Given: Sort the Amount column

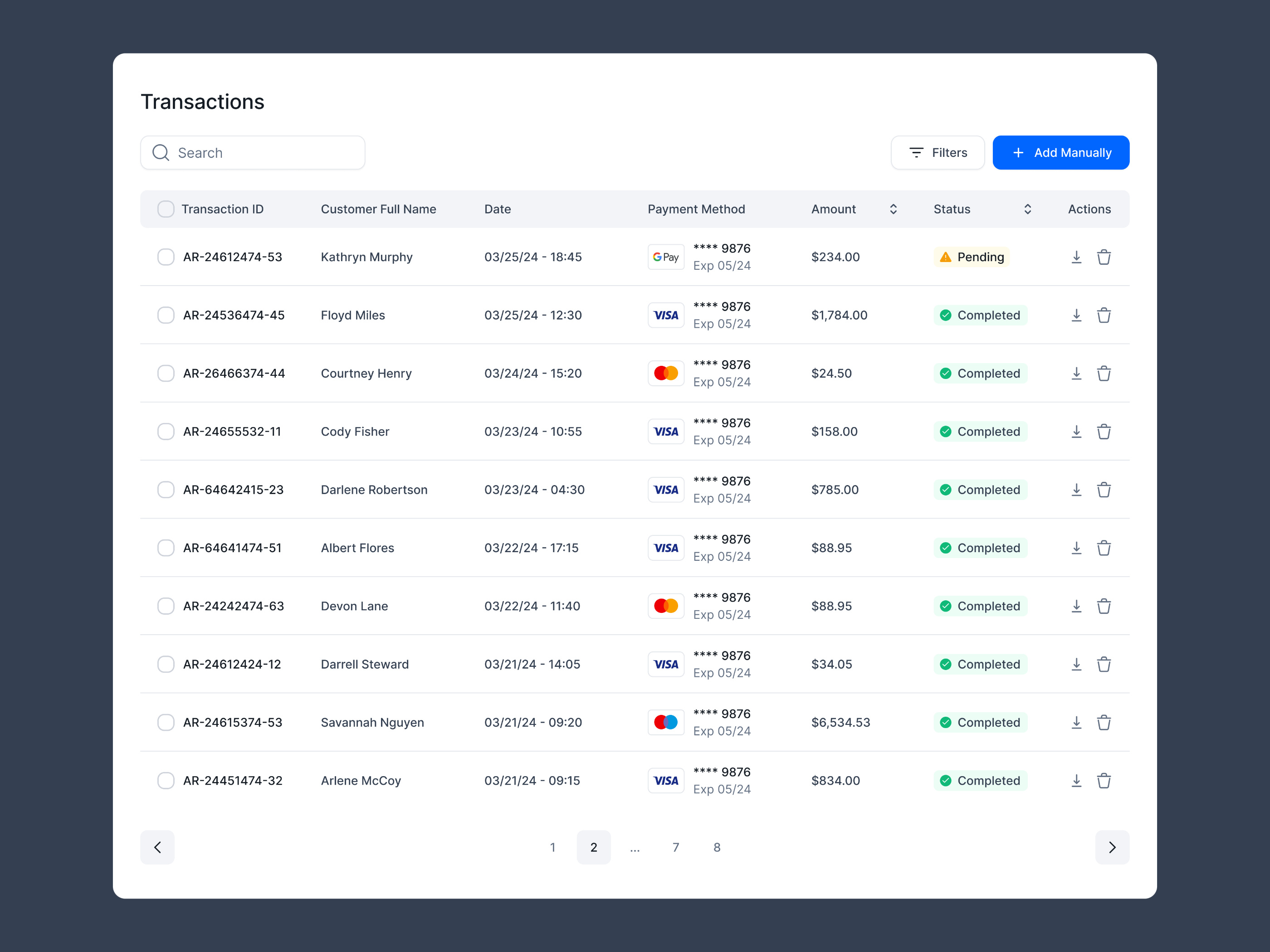Looking at the screenshot, I should pyautogui.click(x=893, y=209).
